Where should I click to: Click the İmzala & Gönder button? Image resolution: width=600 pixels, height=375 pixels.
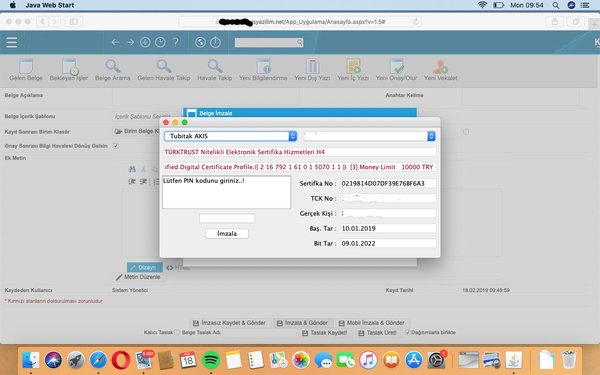pyautogui.click(x=303, y=323)
